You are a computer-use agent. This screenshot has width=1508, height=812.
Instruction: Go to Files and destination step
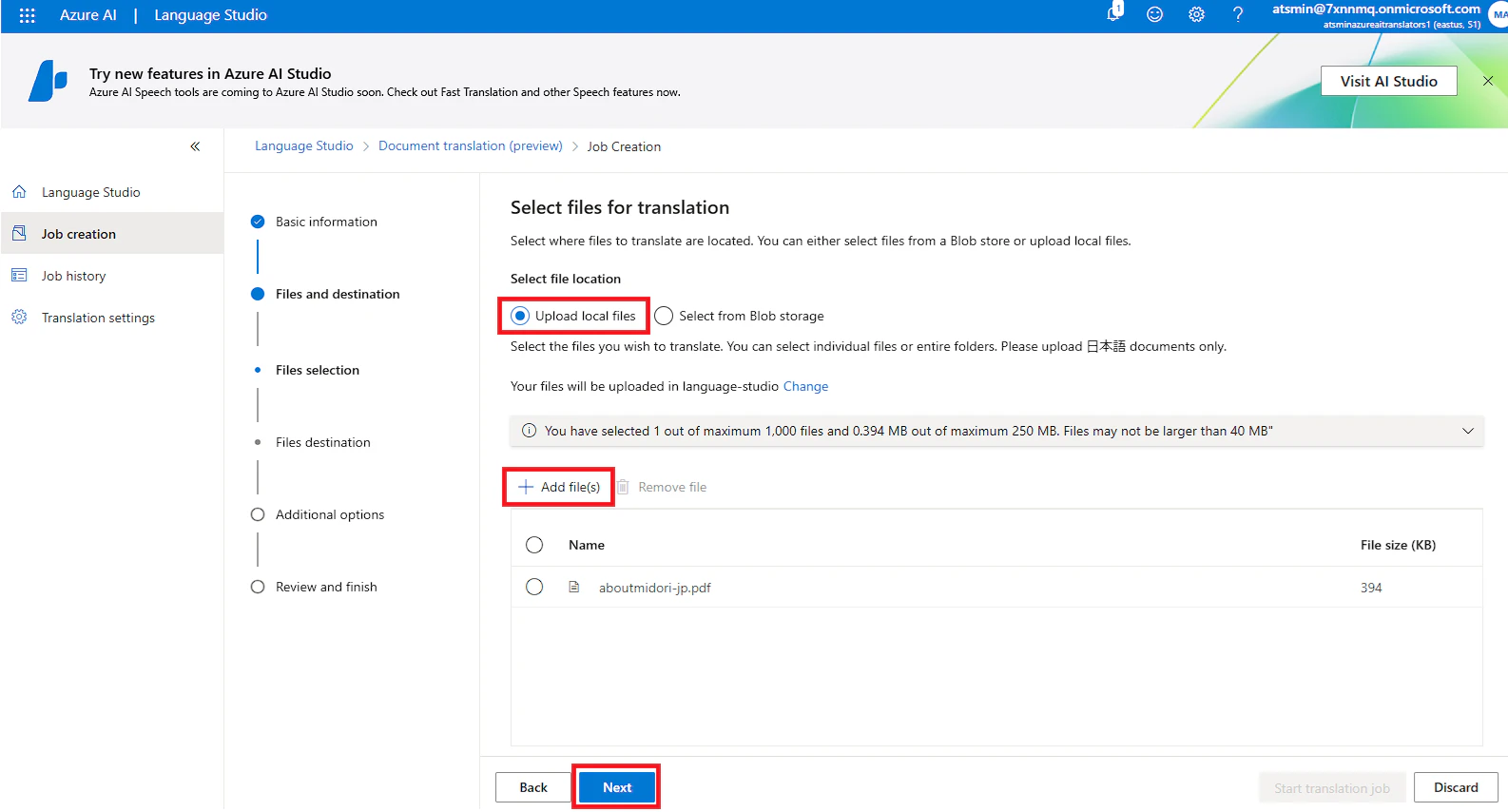tap(338, 294)
